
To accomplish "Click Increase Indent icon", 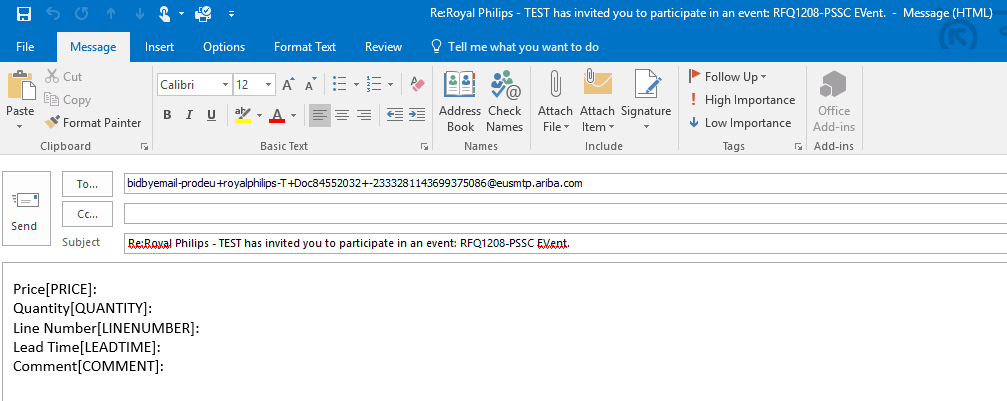I will point(417,115).
